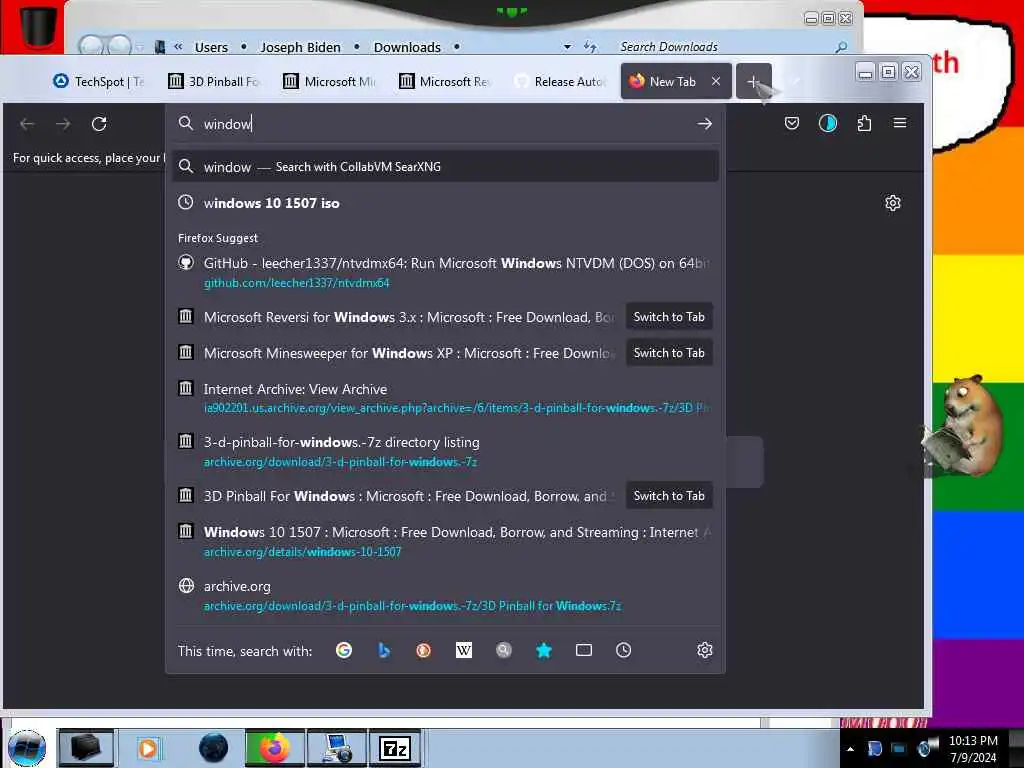1024x768 pixels.
Task: Switch to the Microsoft Reversi tab
Action: (445, 81)
